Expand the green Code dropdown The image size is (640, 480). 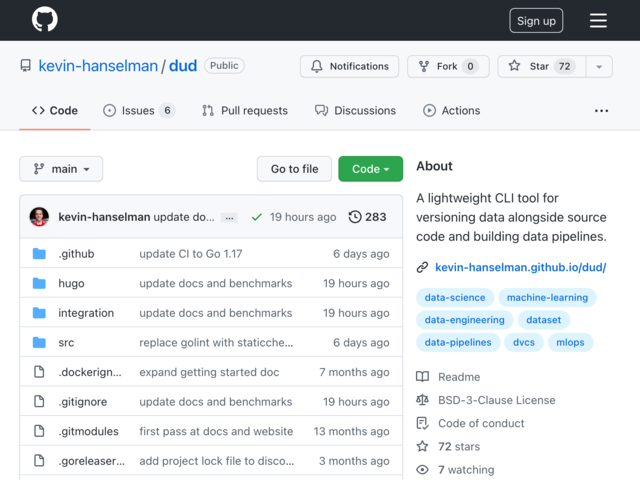coord(370,169)
